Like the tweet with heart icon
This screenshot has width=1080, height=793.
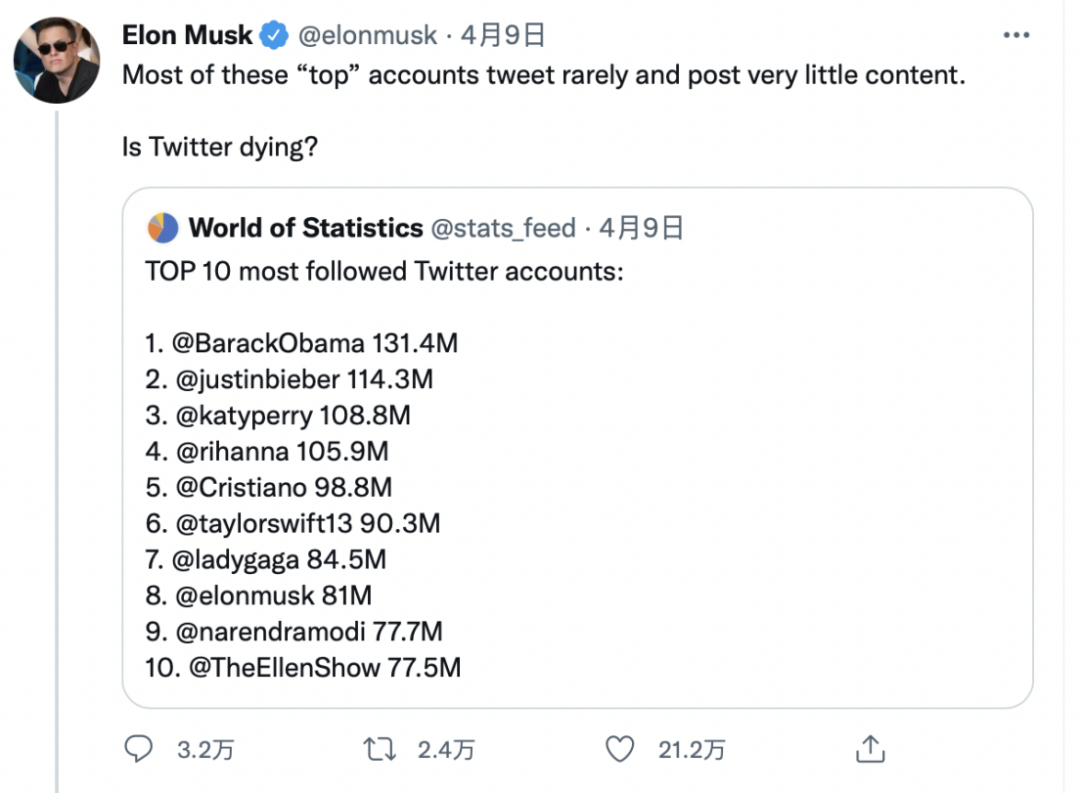click(621, 749)
